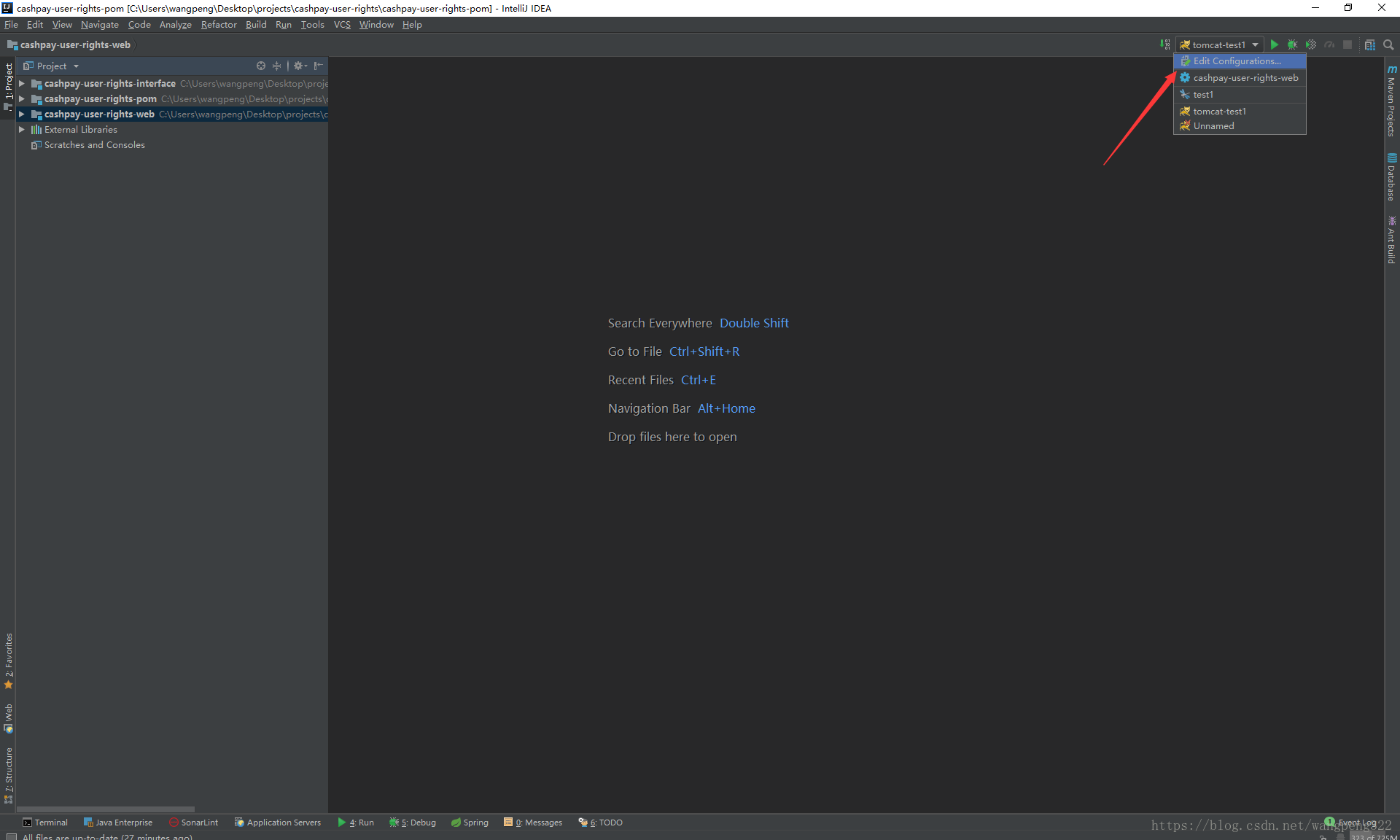Select test1 run configuration
The width and height of the screenshot is (1400, 840).
(1240, 95)
